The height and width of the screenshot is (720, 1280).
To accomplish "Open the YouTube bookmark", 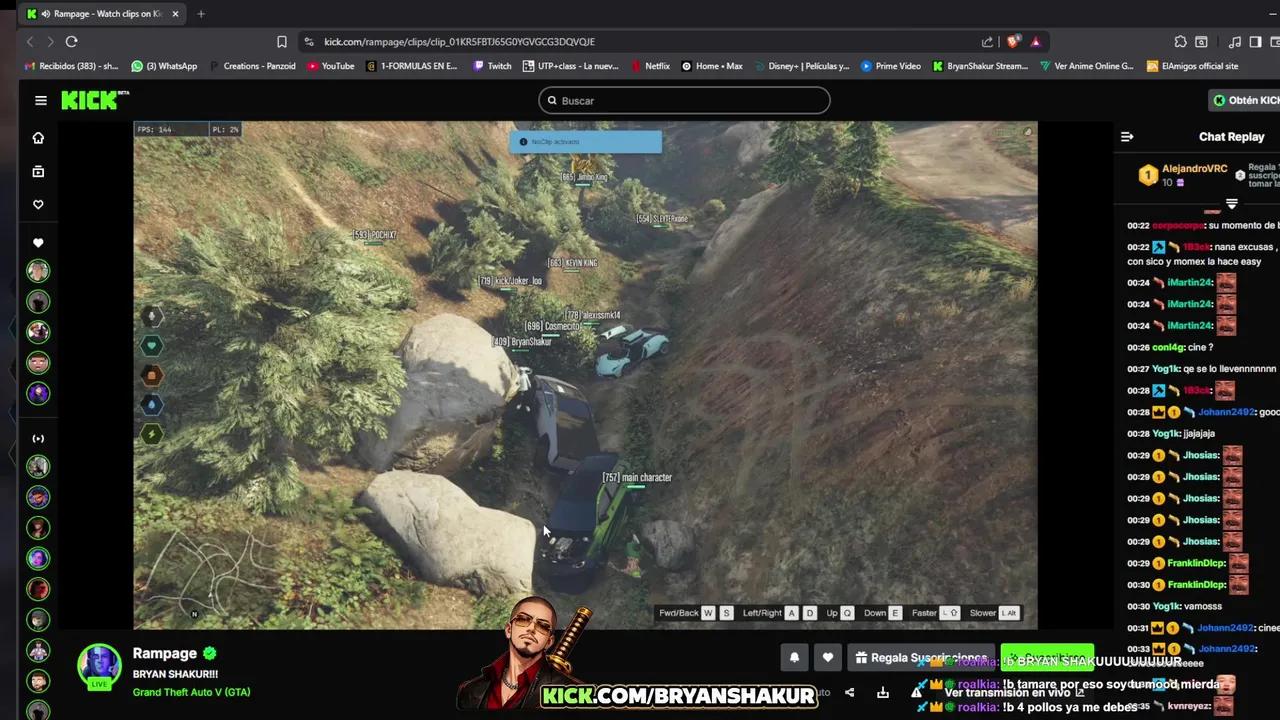I will pos(331,66).
